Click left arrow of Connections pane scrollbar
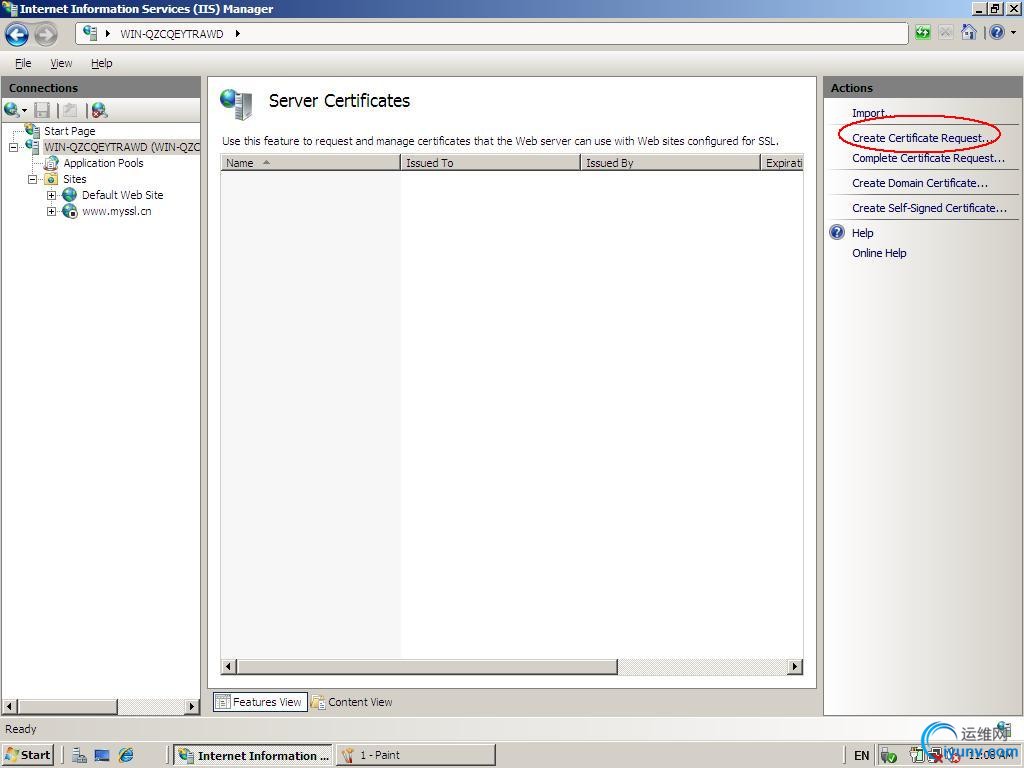Image resolution: width=1024 pixels, height=768 pixels. tap(9, 706)
